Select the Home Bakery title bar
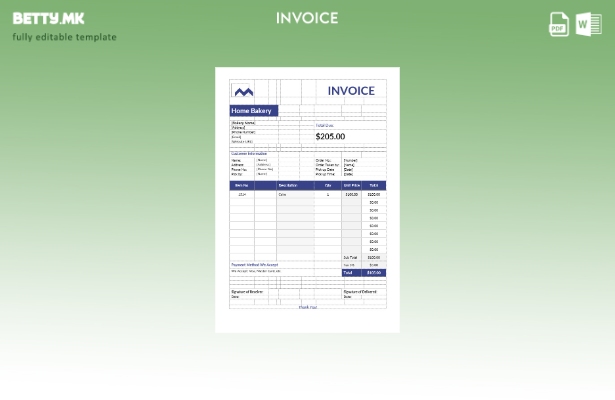Viewport: 615px width, 400px height. pyautogui.click(x=254, y=111)
